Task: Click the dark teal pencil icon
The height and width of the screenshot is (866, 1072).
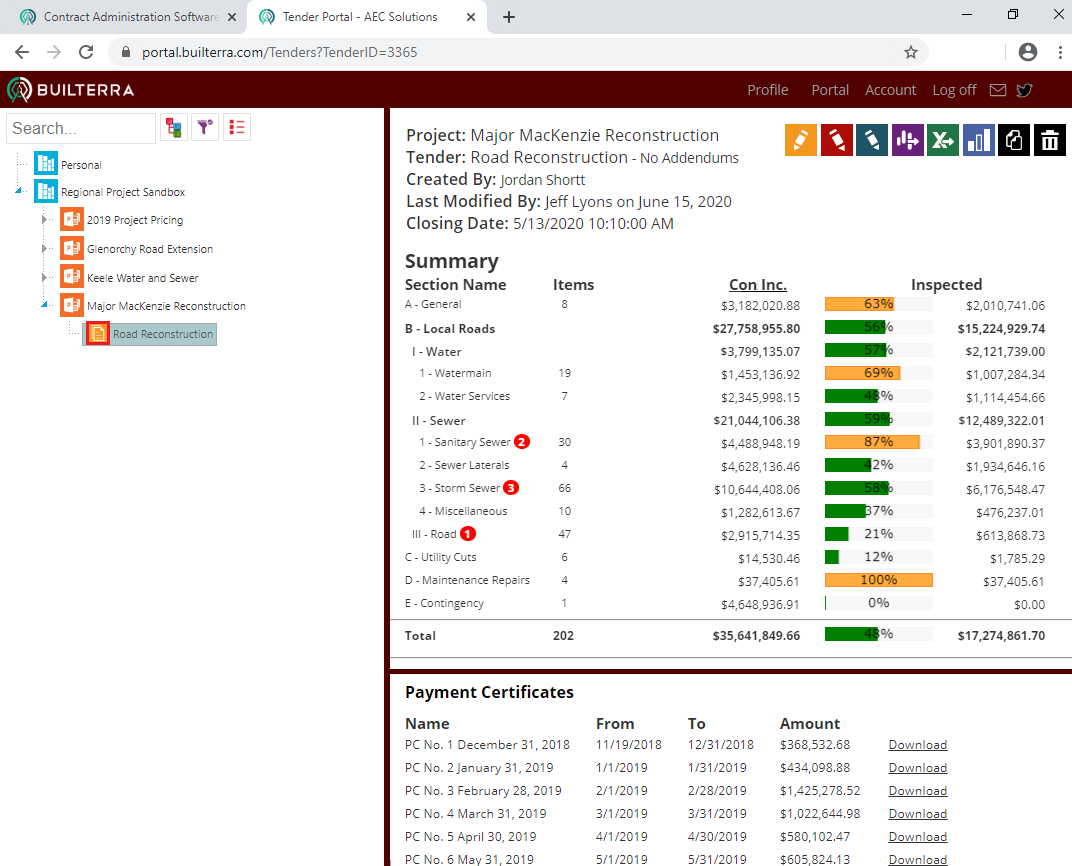Action: tap(872, 140)
